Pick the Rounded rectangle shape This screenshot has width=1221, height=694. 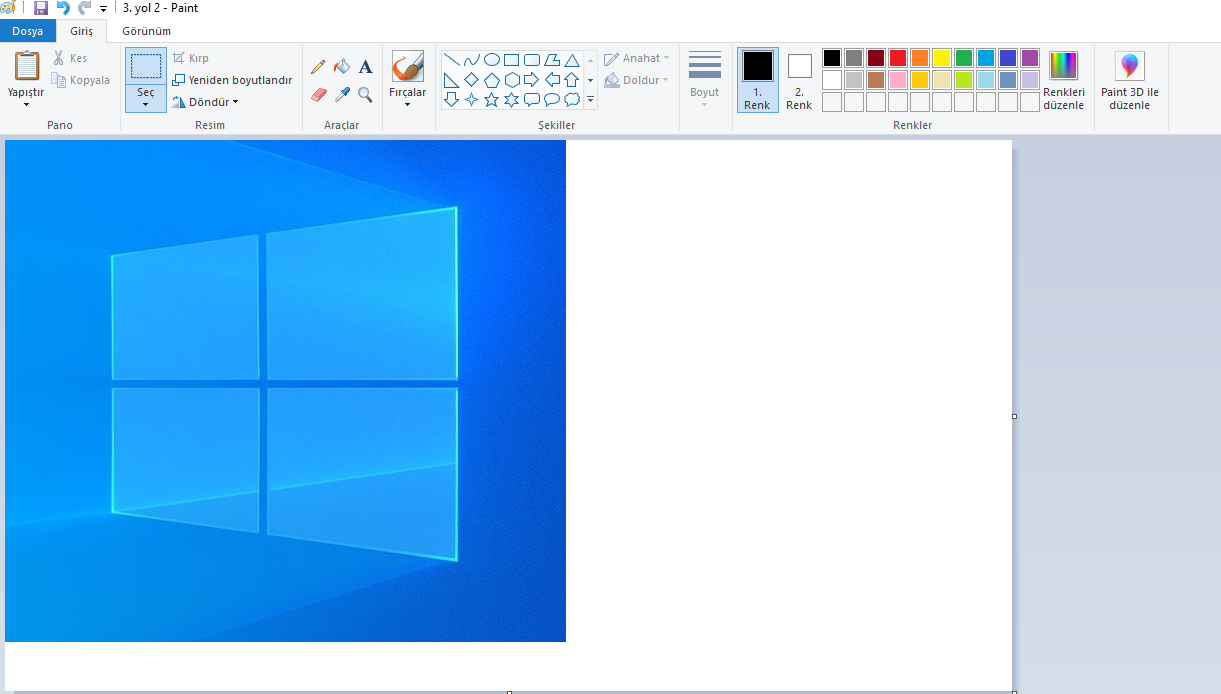(x=531, y=60)
